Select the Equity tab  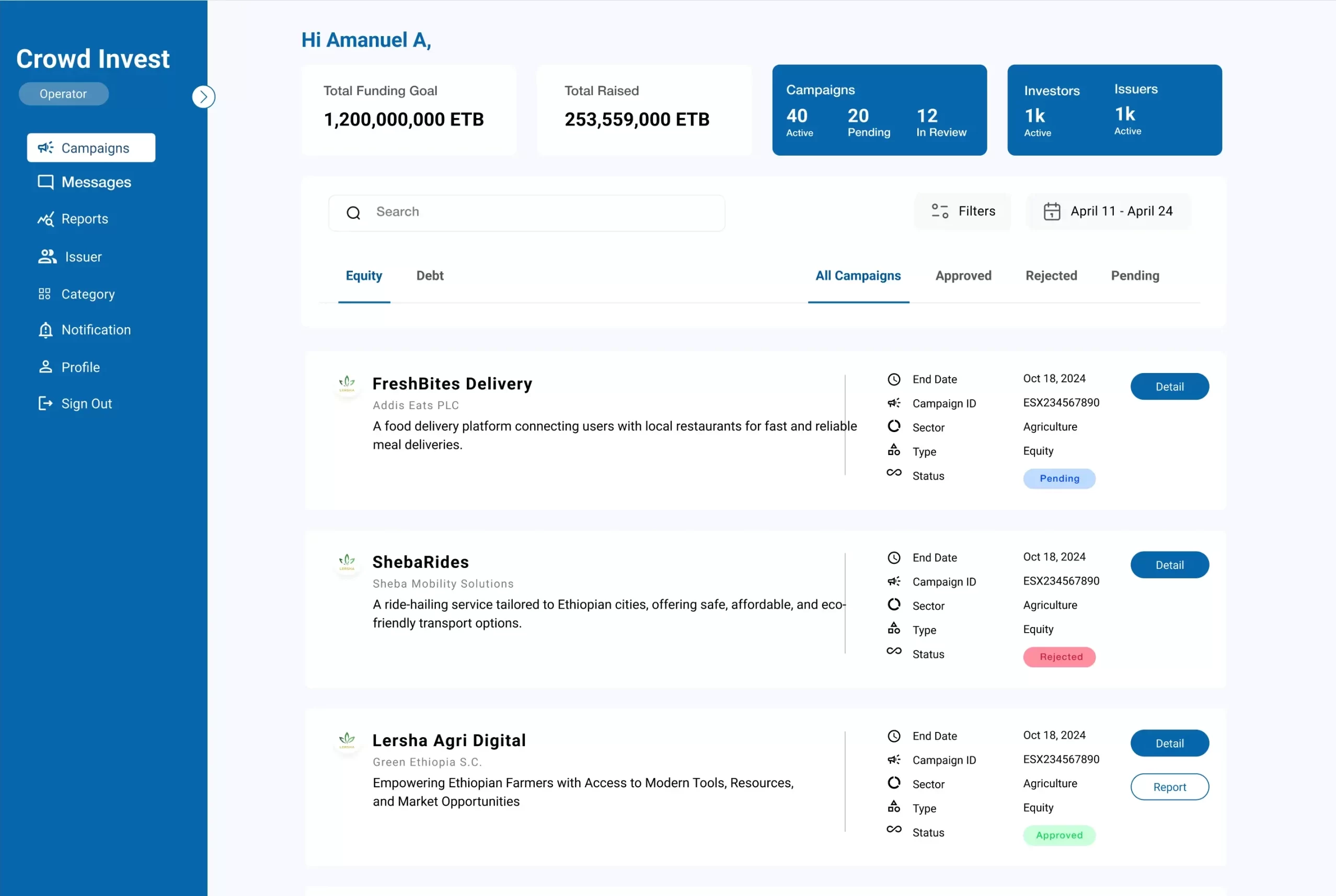coord(364,276)
